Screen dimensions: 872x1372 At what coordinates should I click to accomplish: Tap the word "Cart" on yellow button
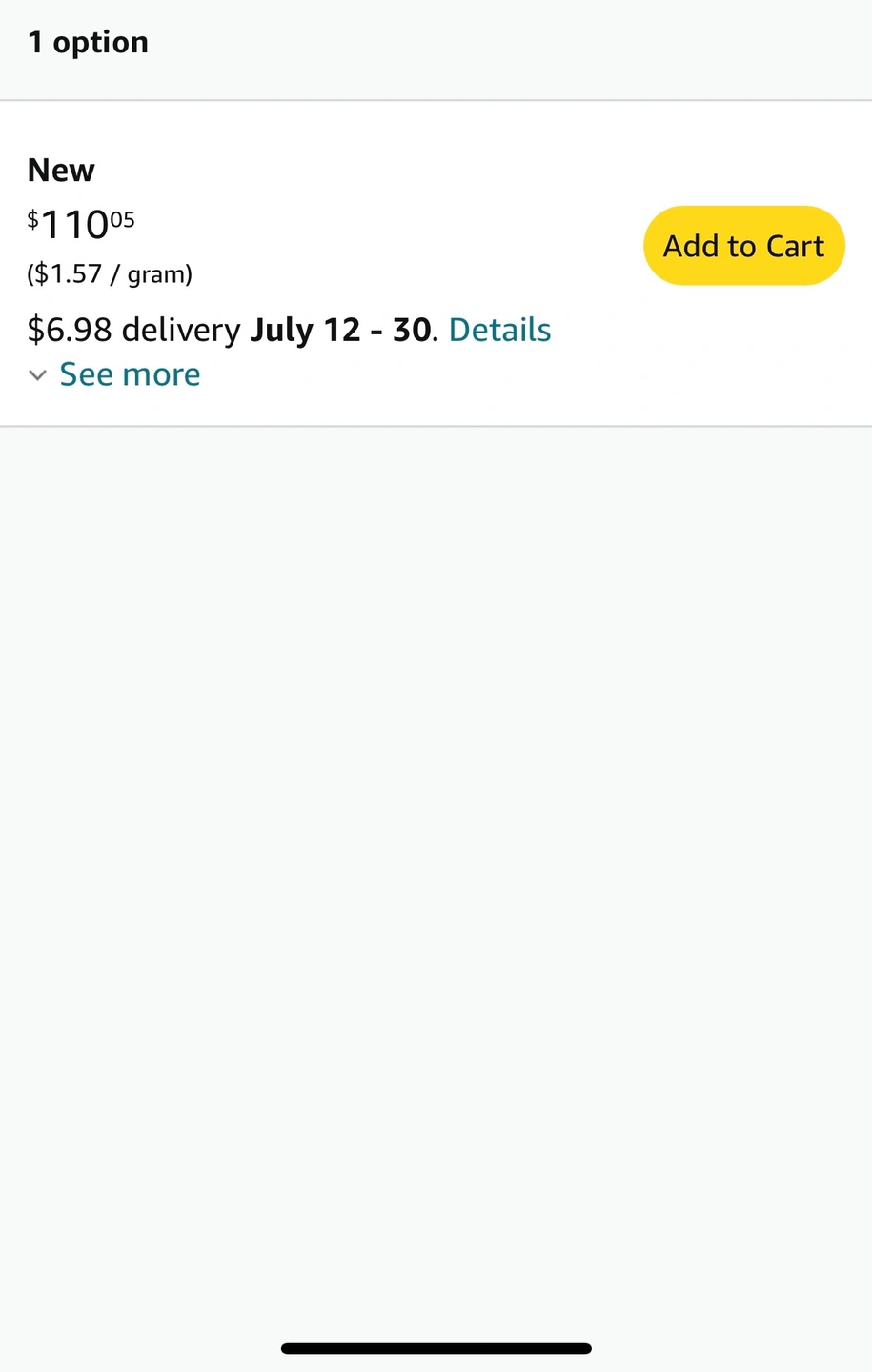(795, 246)
